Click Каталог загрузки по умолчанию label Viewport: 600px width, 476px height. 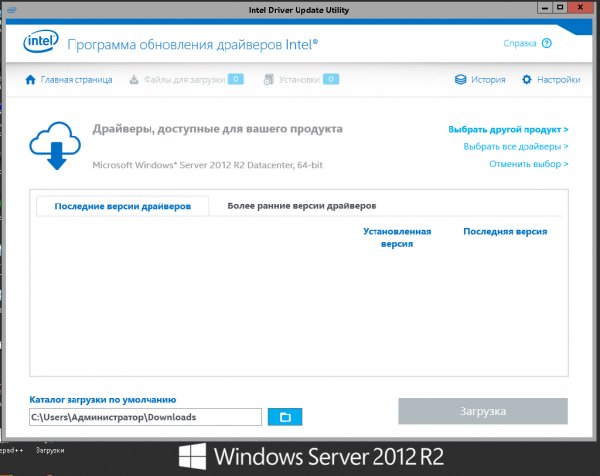[x=103, y=400]
